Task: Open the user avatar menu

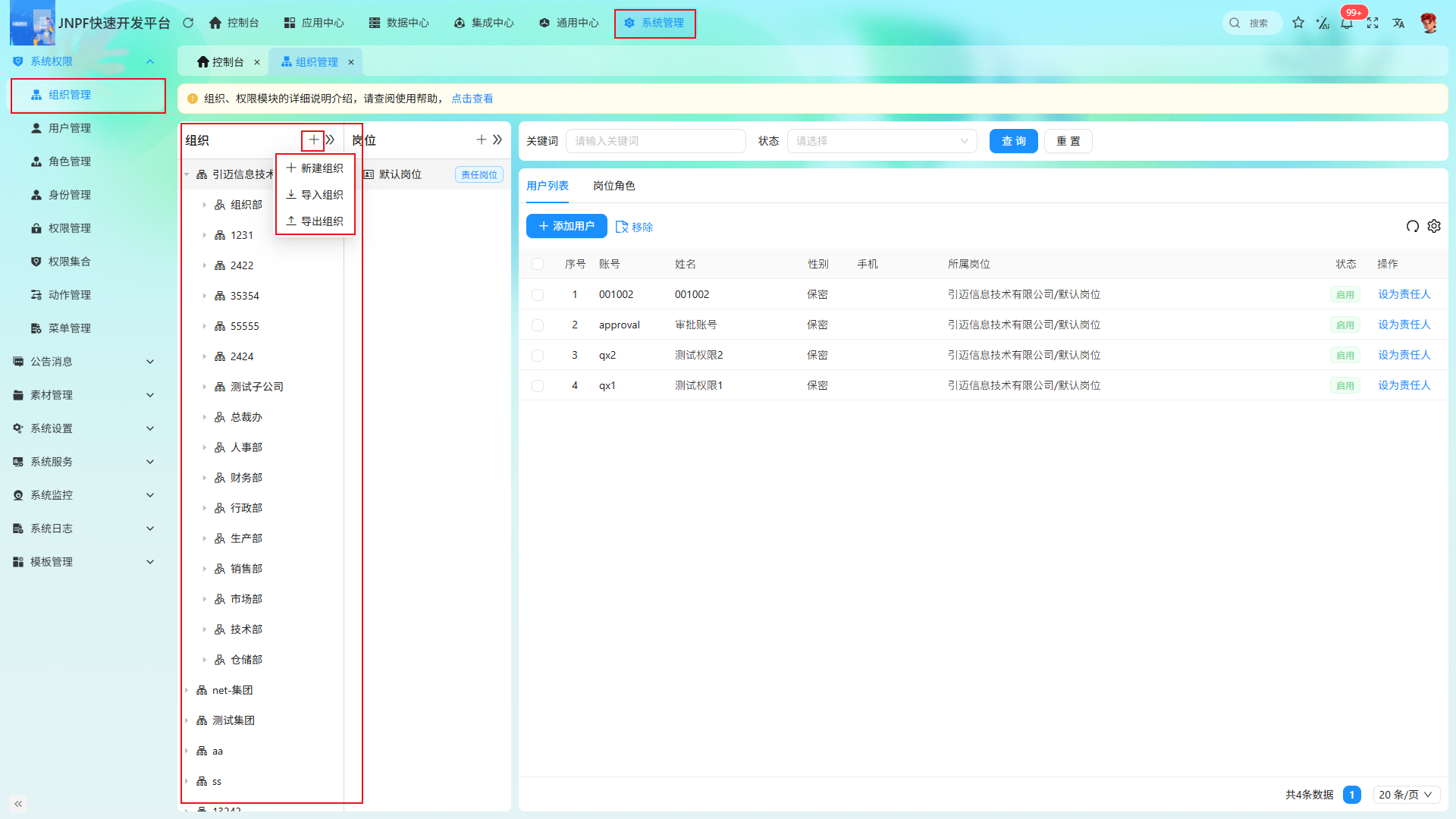Action: click(1429, 23)
